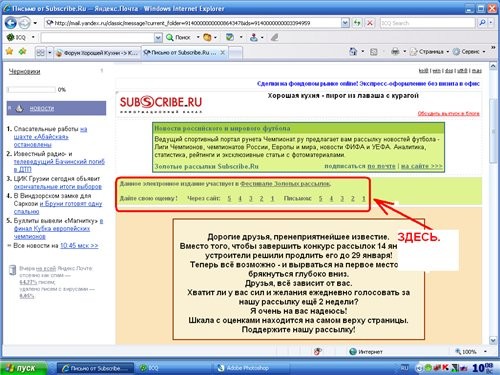The width and height of the screenshot is (500, 375).
Task: Open the Поиск button dropdown arrow
Action: pos(198,37)
